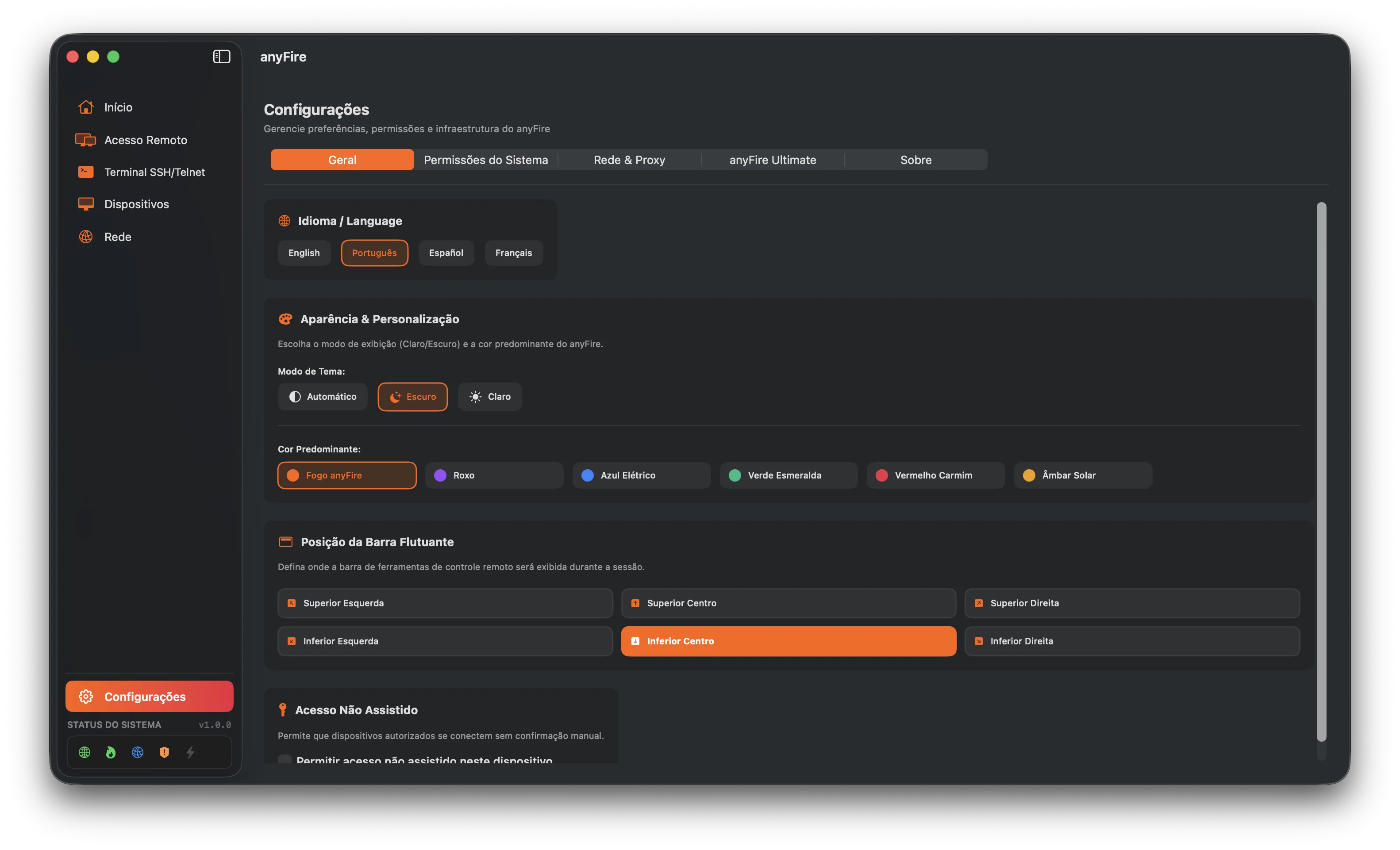1400x850 pixels.
Task: Click the anyFire window title
Action: tap(283, 57)
